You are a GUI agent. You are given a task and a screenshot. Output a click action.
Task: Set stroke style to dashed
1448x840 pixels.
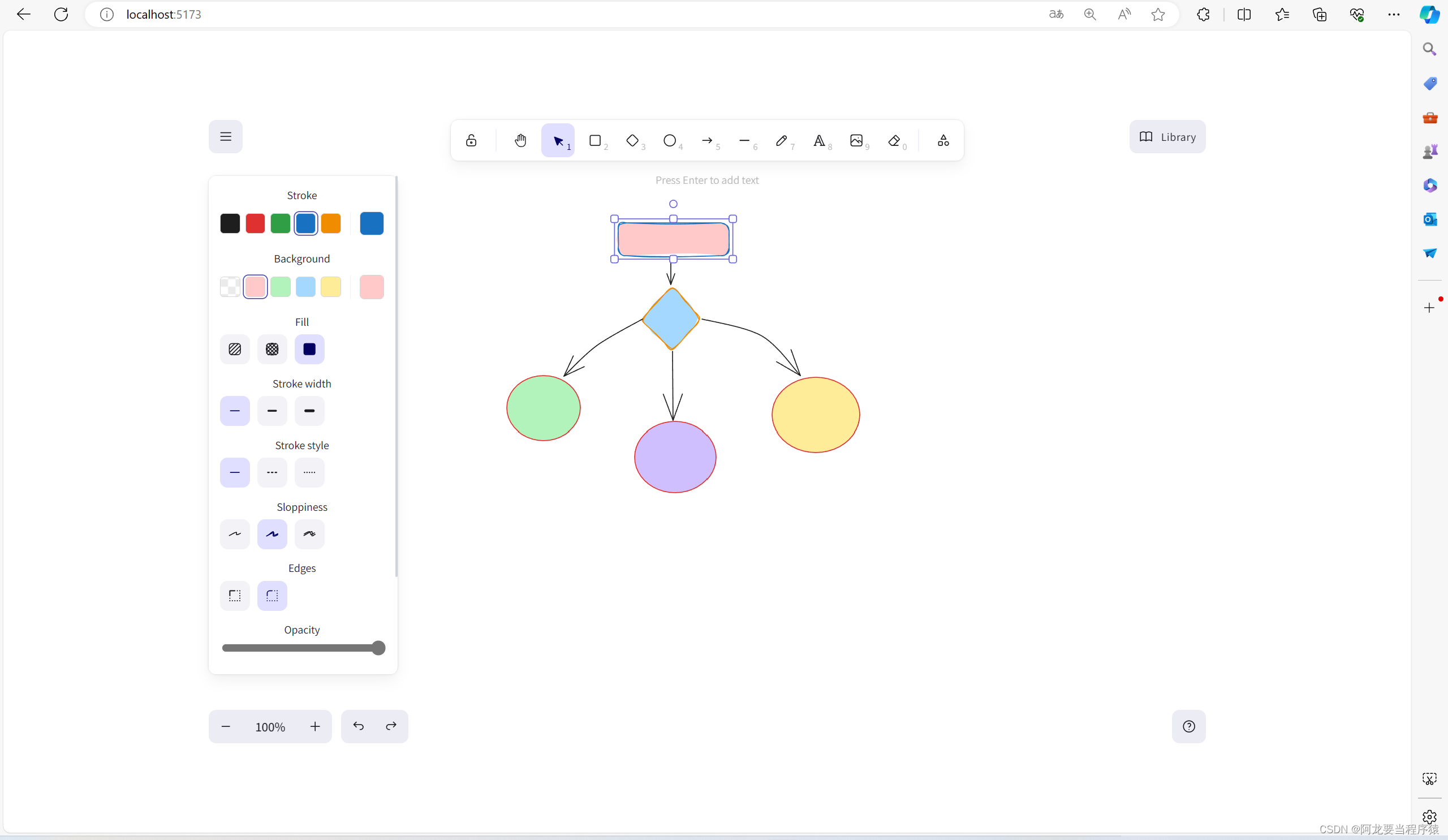273,473
